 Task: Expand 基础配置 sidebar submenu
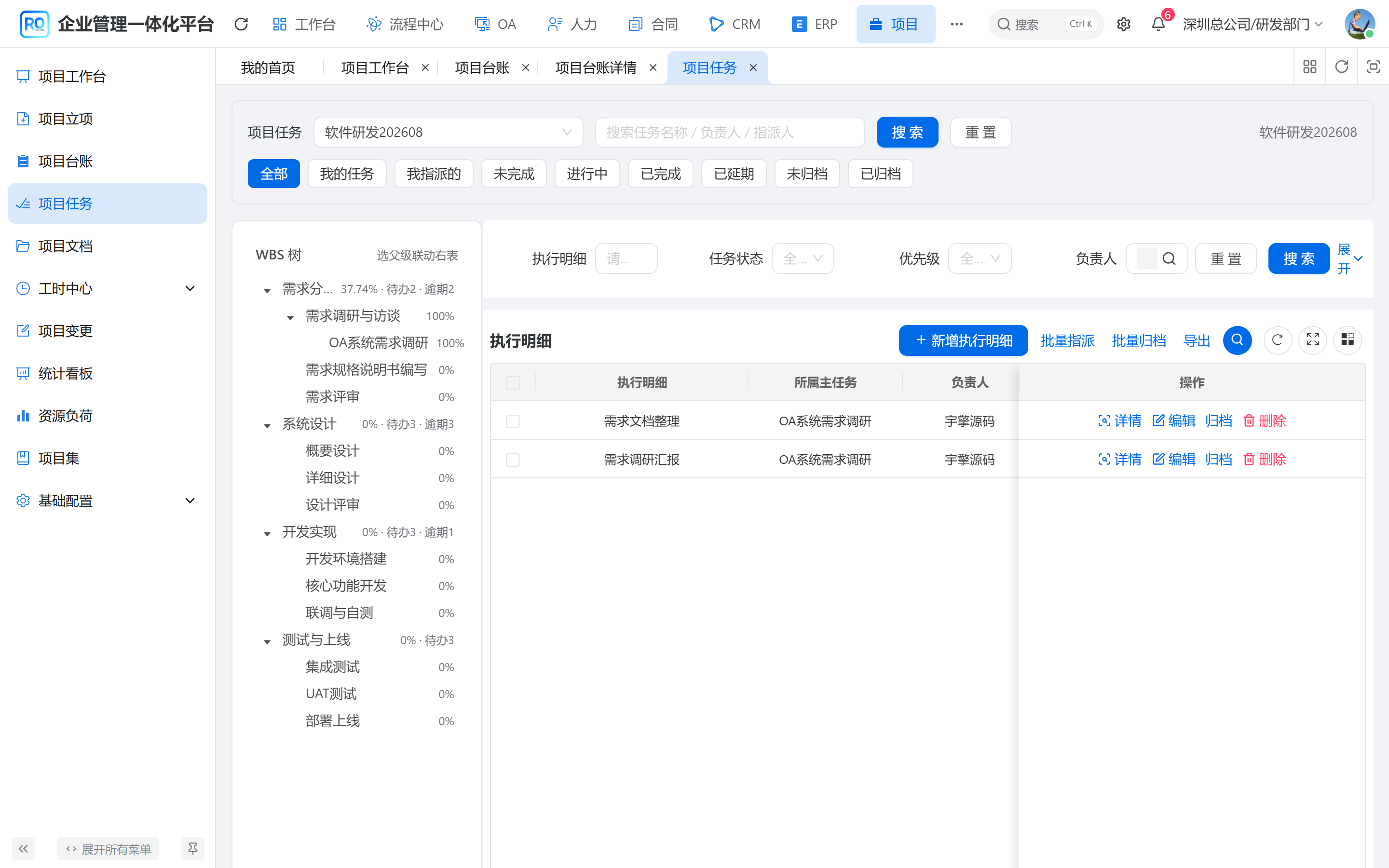coord(108,501)
